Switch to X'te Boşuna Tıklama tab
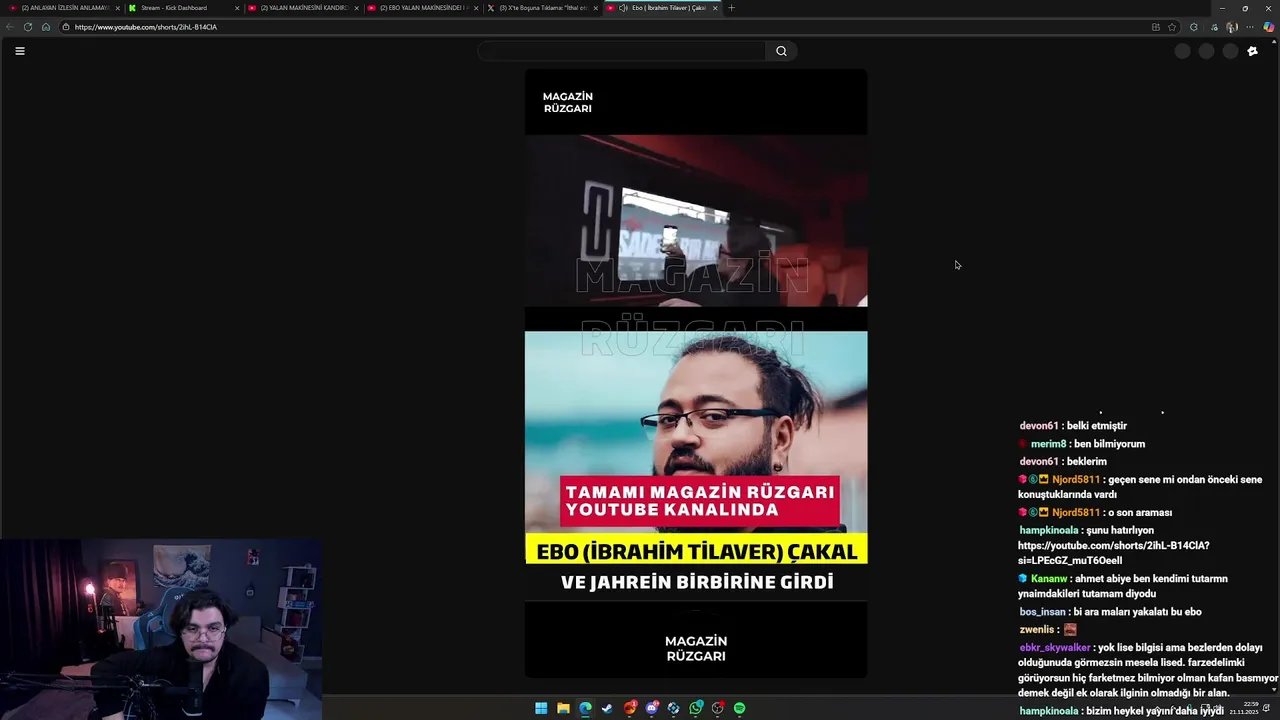The width and height of the screenshot is (1280, 720). [x=541, y=8]
